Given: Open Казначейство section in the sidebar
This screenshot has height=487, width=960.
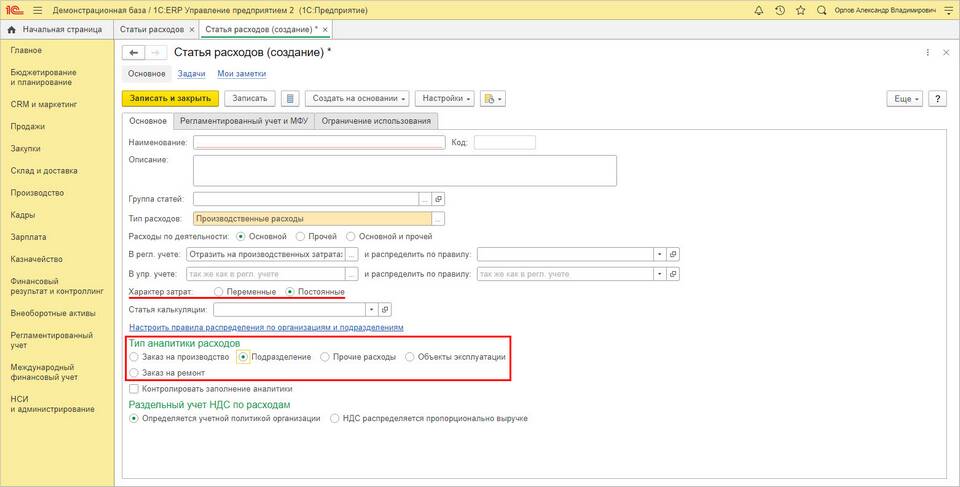Looking at the screenshot, I should click(x=36, y=259).
